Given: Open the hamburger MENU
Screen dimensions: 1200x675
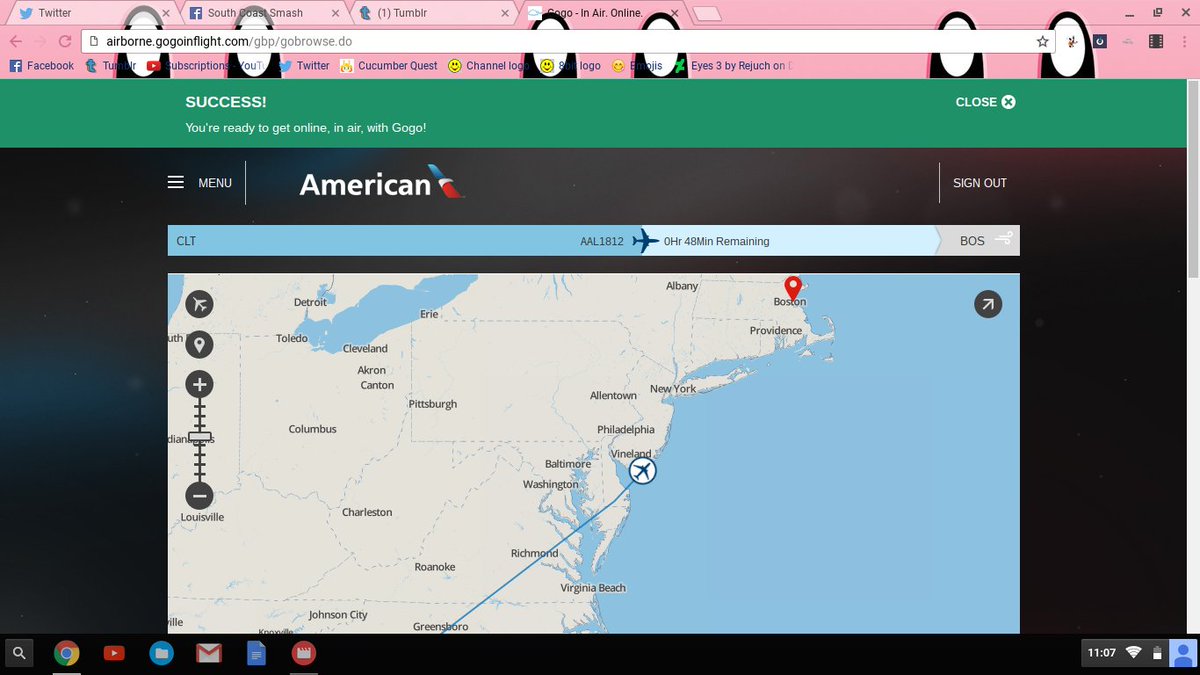Looking at the screenshot, I should (x=199, y=183).
